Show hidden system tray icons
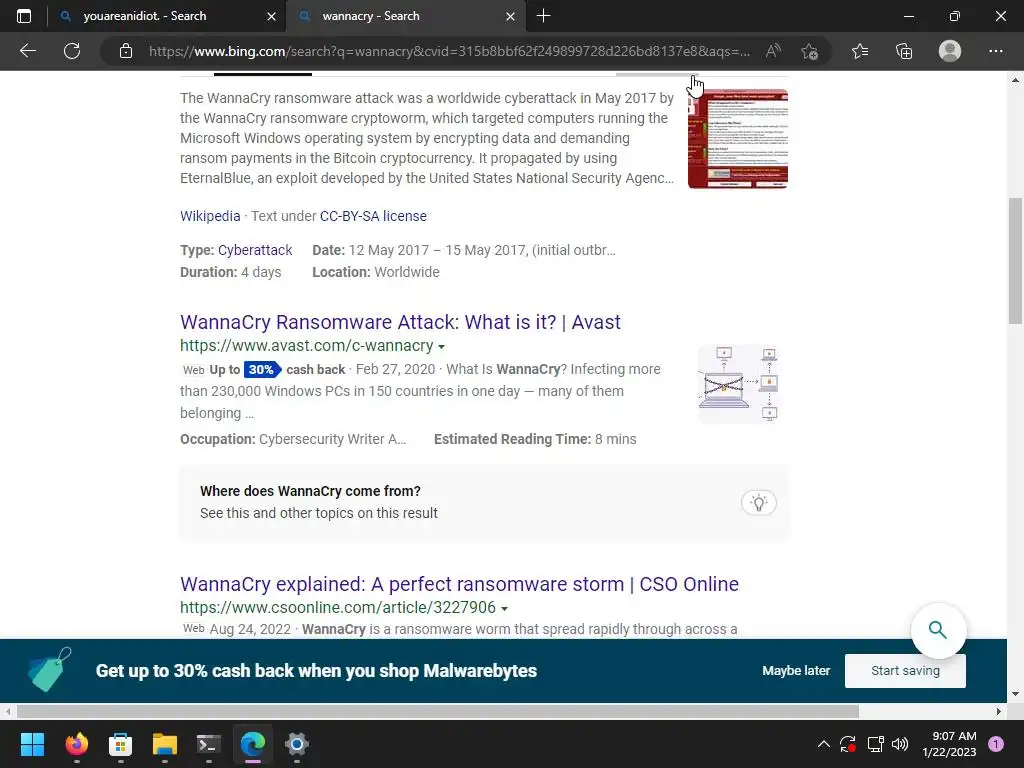The image size is (1024, 768). pyautogui.click(x=824, y=744)
